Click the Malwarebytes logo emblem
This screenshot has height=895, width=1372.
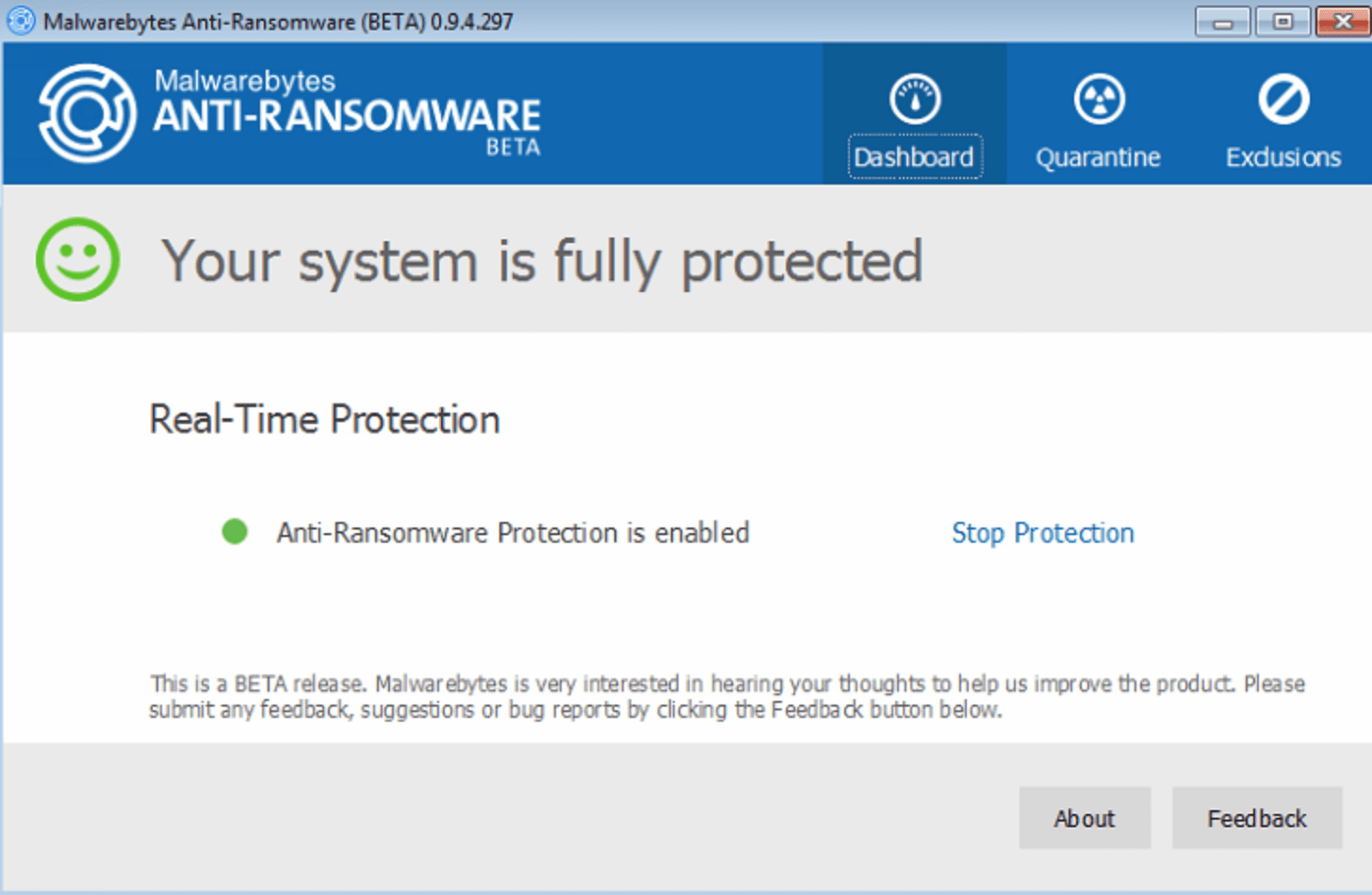pyautogui.click(x=85, y=113)
